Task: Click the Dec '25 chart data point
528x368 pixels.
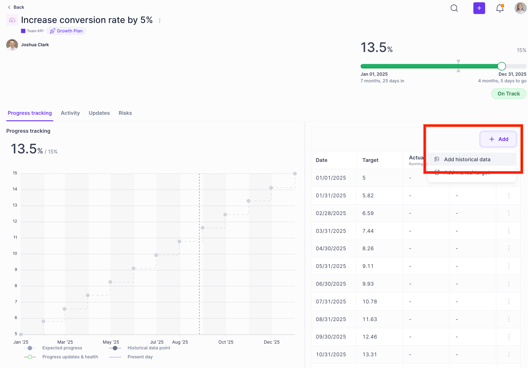Action: [271, 188]
